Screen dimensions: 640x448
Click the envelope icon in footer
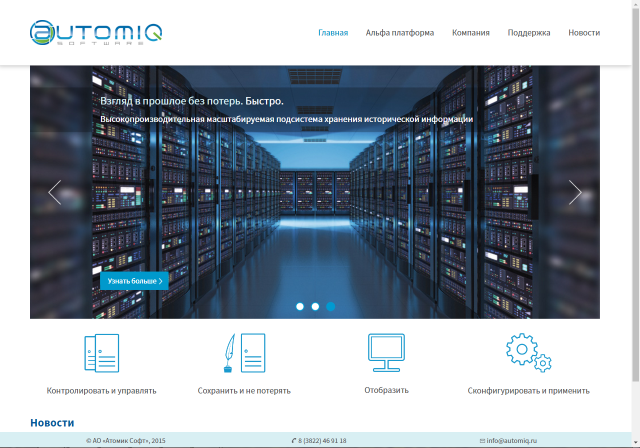pos(482,441)
